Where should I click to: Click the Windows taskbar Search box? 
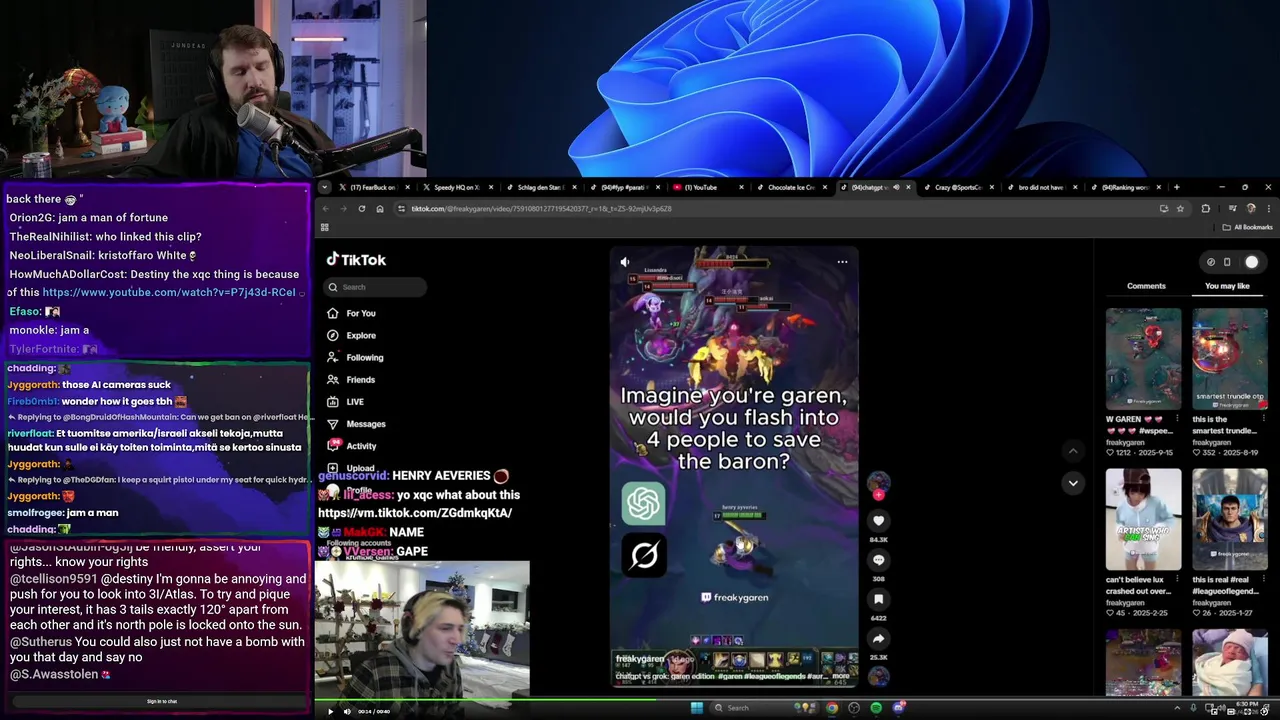(x=763, y=708)
